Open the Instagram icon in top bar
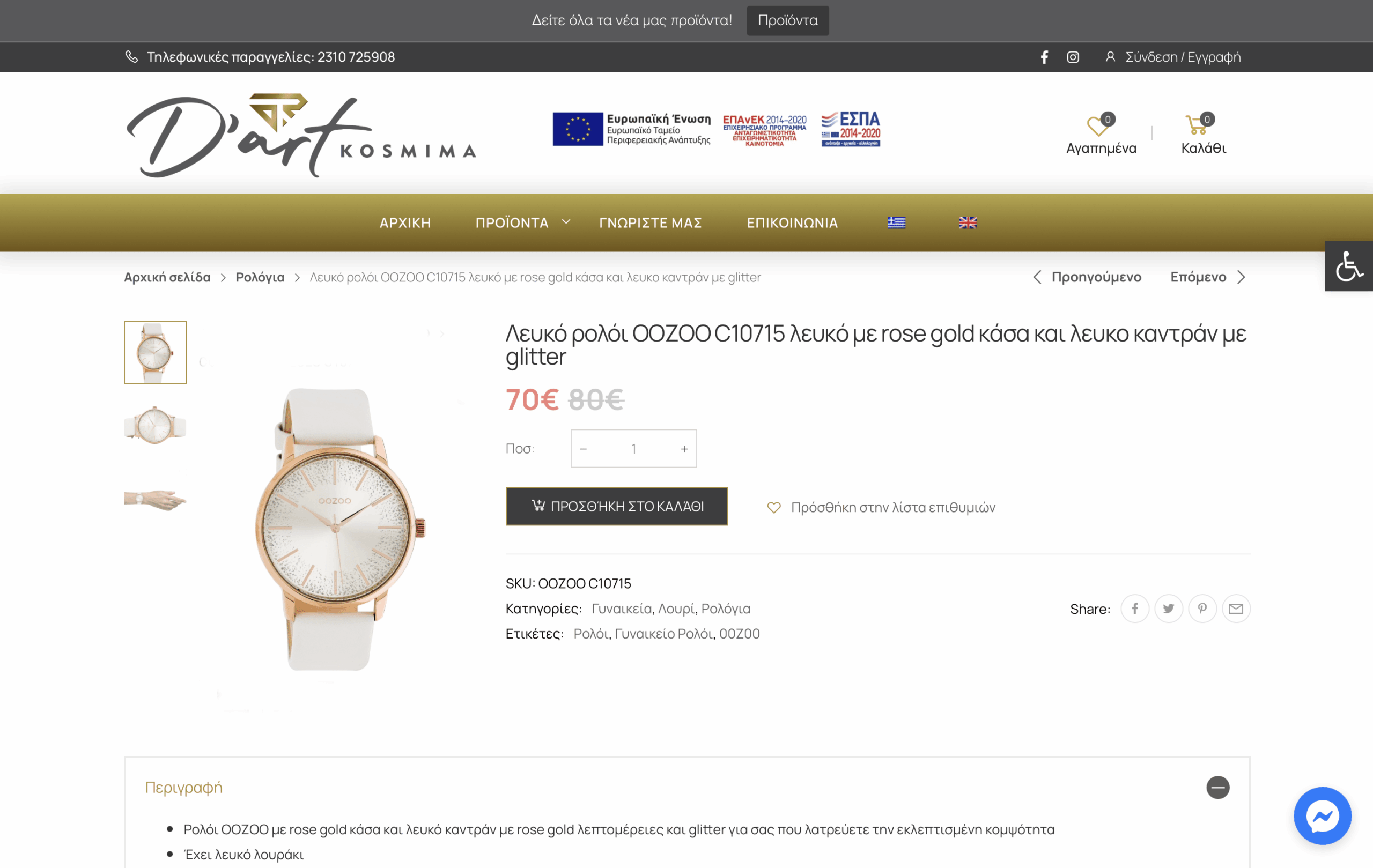Screen dimensions: 1373x868 click(1073, 57)
